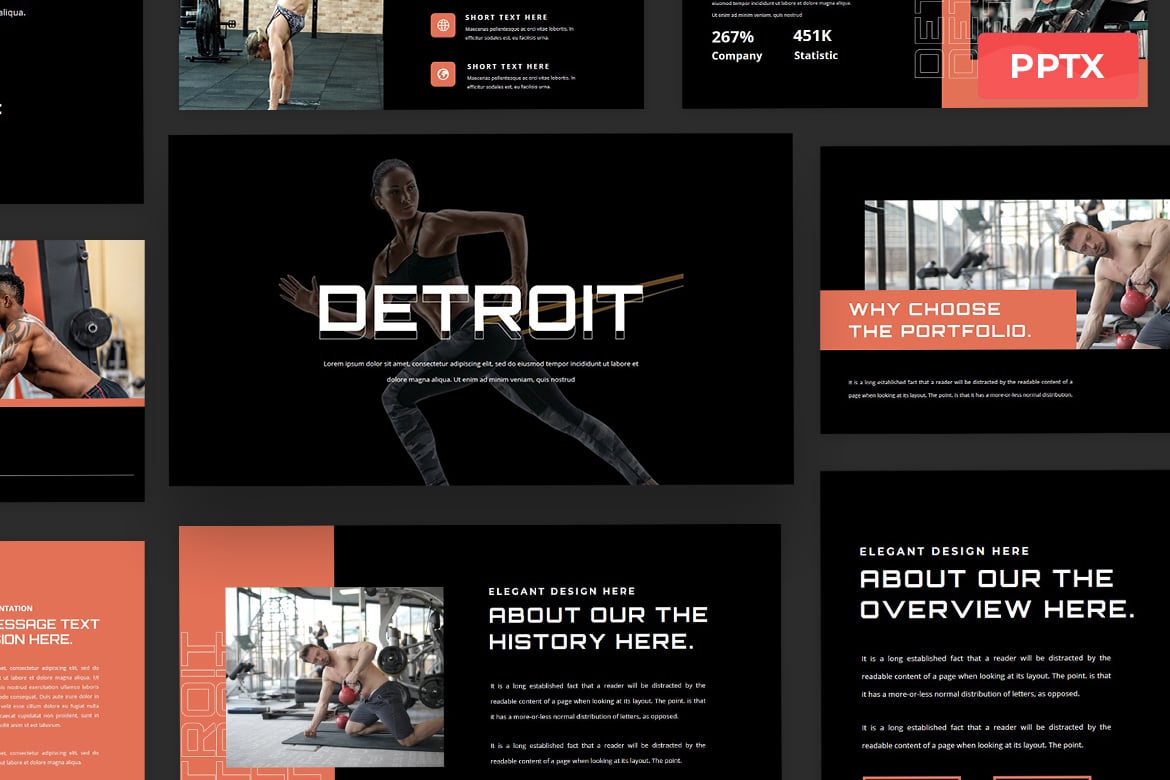
Task: Click the About Our The Overview Here heading
Action: point(997,593)
